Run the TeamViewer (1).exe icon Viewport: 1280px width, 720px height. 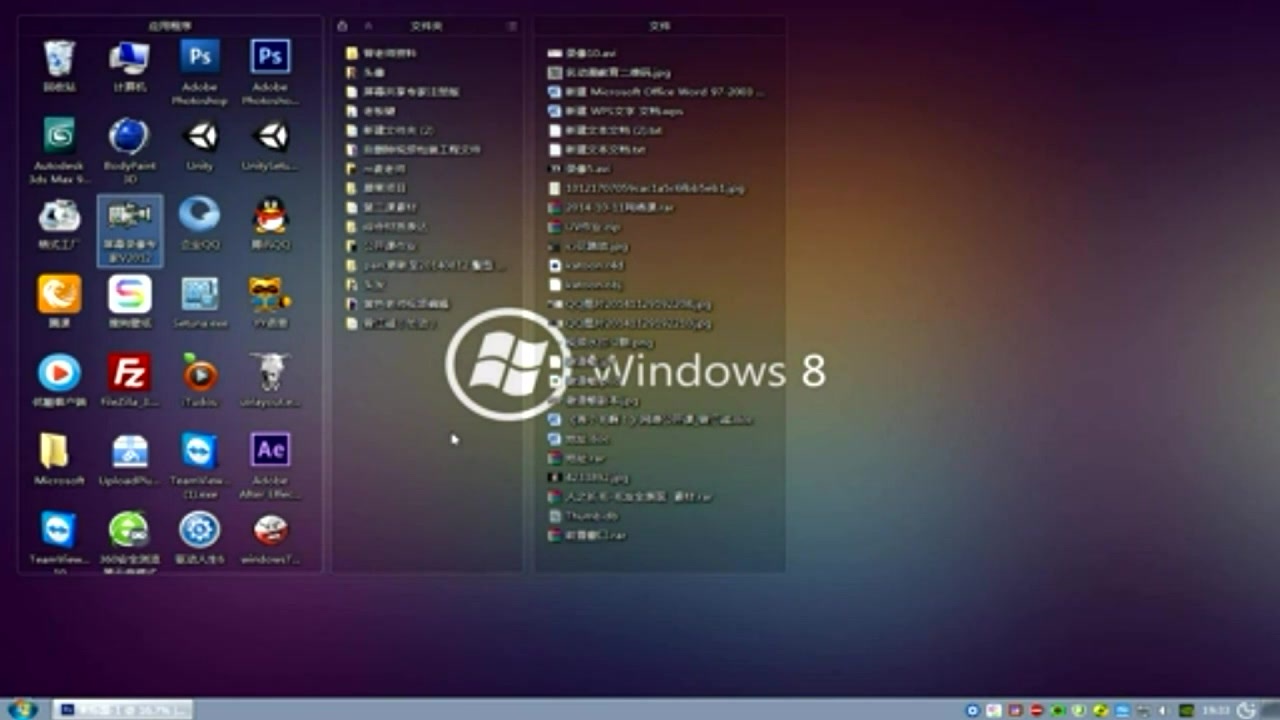[200, 466]
